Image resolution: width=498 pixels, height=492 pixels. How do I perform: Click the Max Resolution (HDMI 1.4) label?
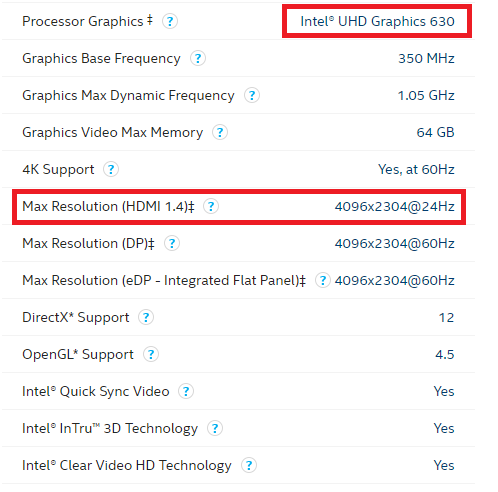click(108, 207)
